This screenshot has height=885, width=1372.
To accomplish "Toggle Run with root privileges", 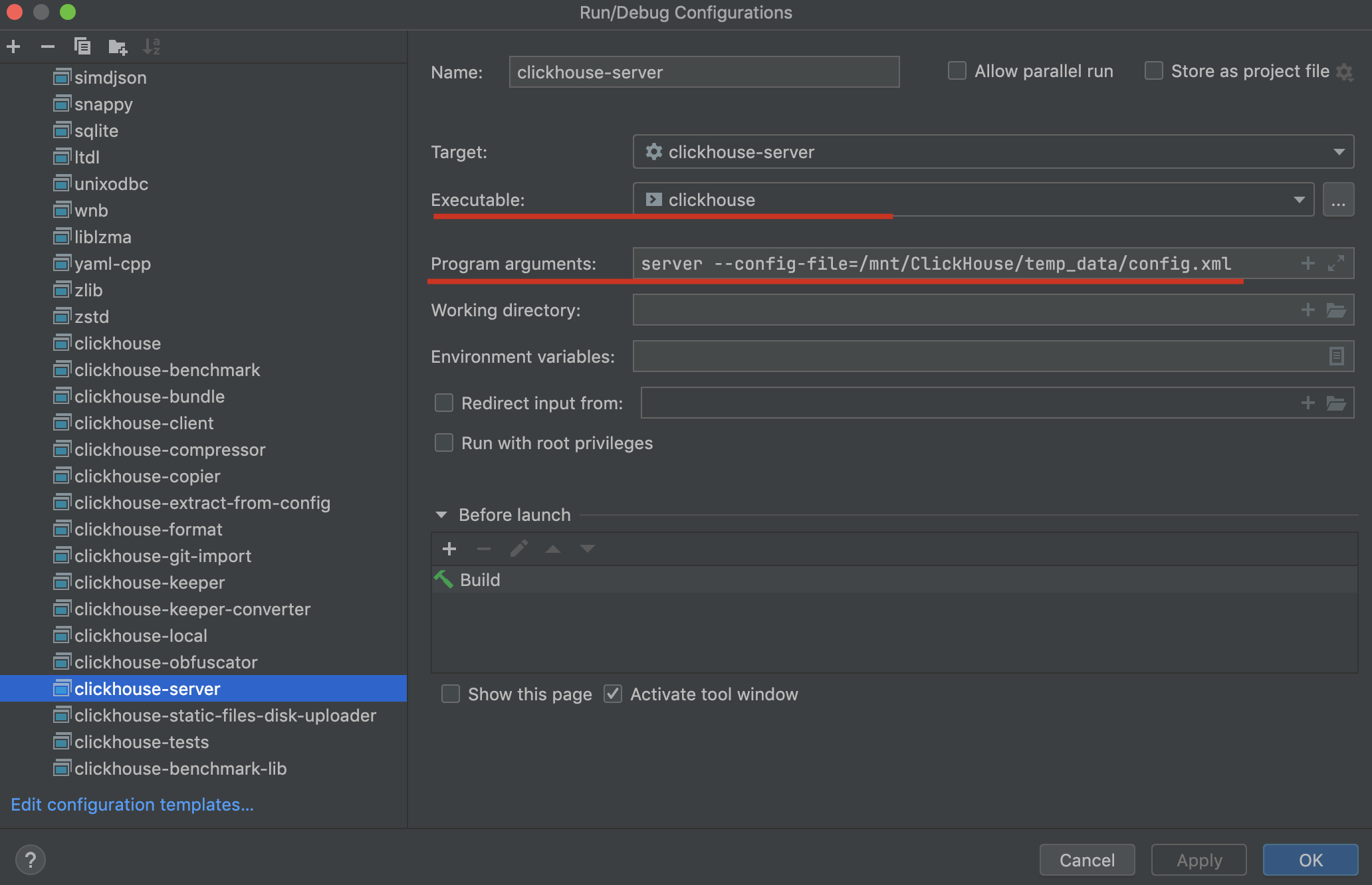I will pos(444,443).
